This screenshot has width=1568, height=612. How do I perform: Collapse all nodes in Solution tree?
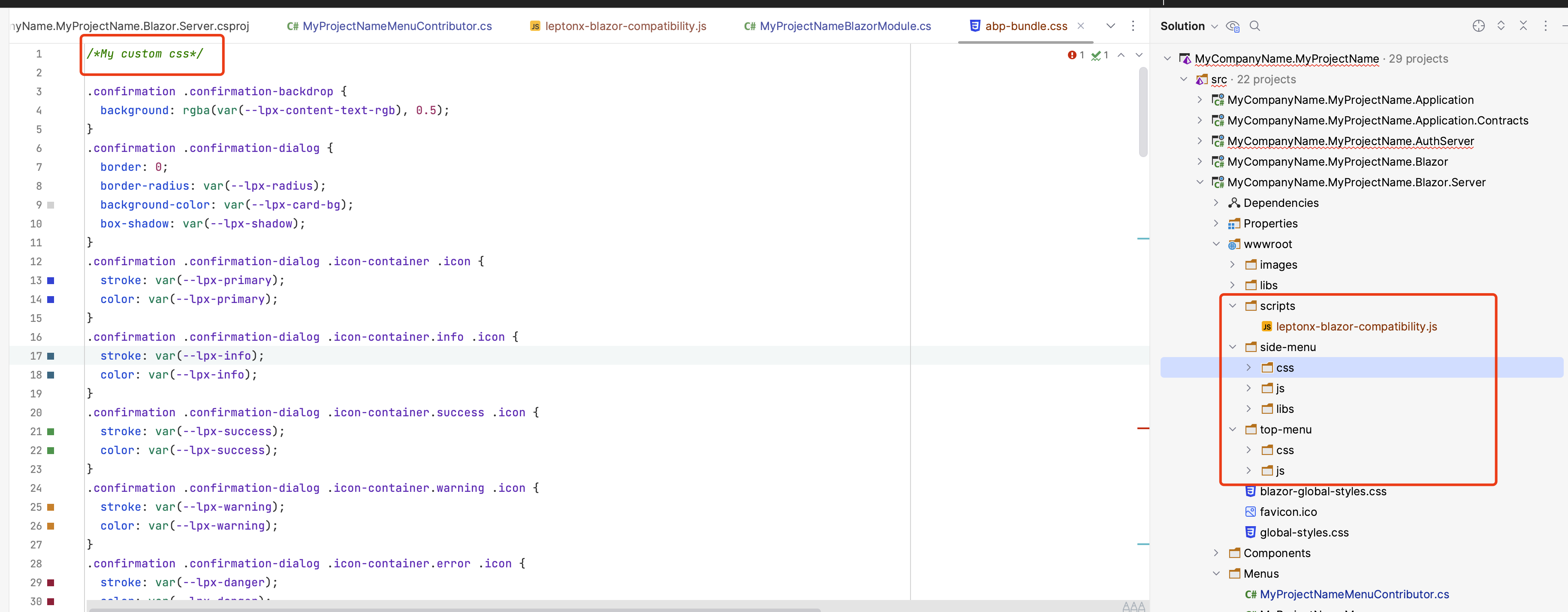(x=1523, y=26)
